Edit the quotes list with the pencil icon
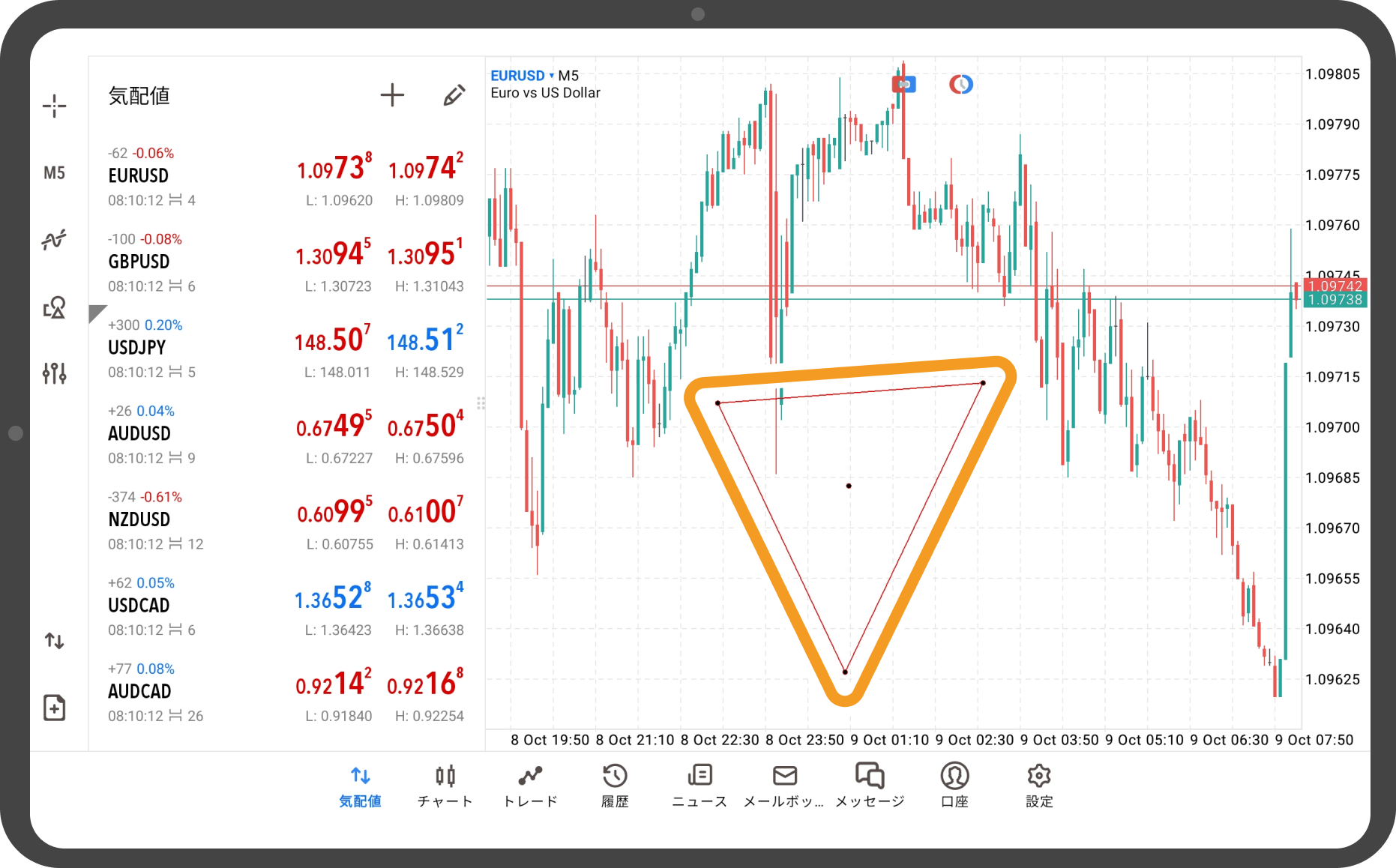The image size is (1396, 868). point(454,95)
